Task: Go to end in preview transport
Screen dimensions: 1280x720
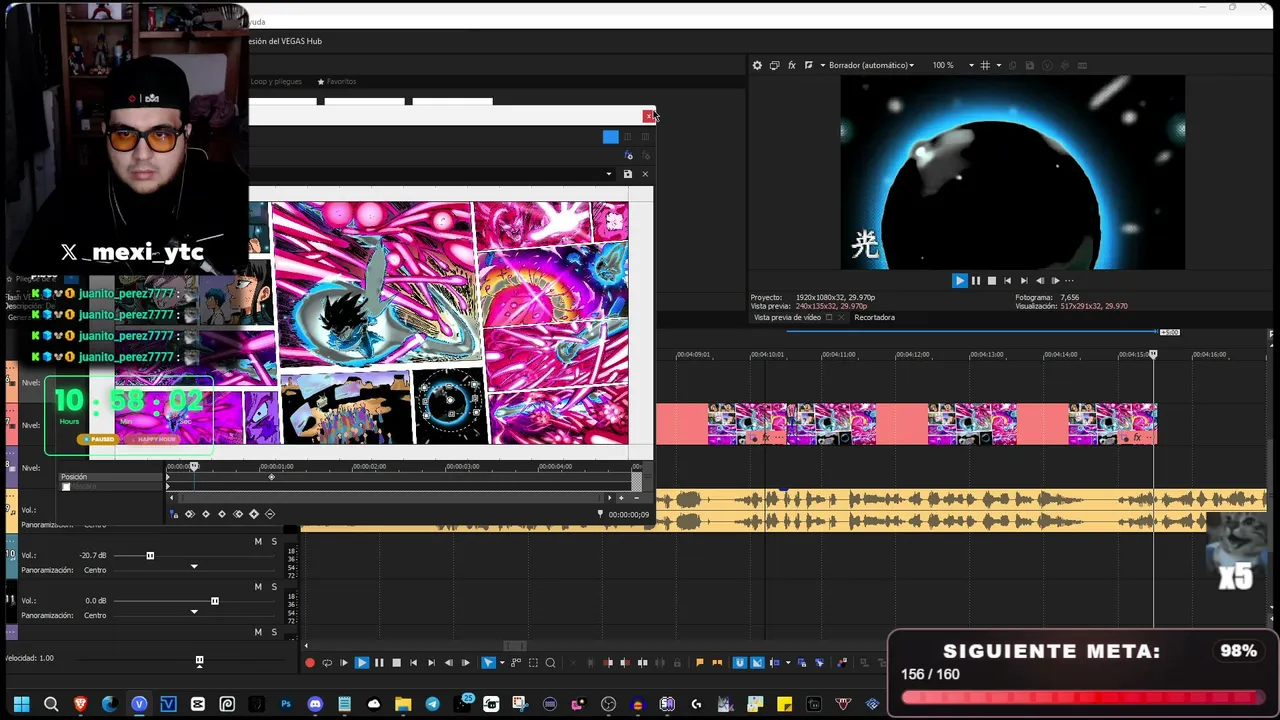Action: (1023, 281)
